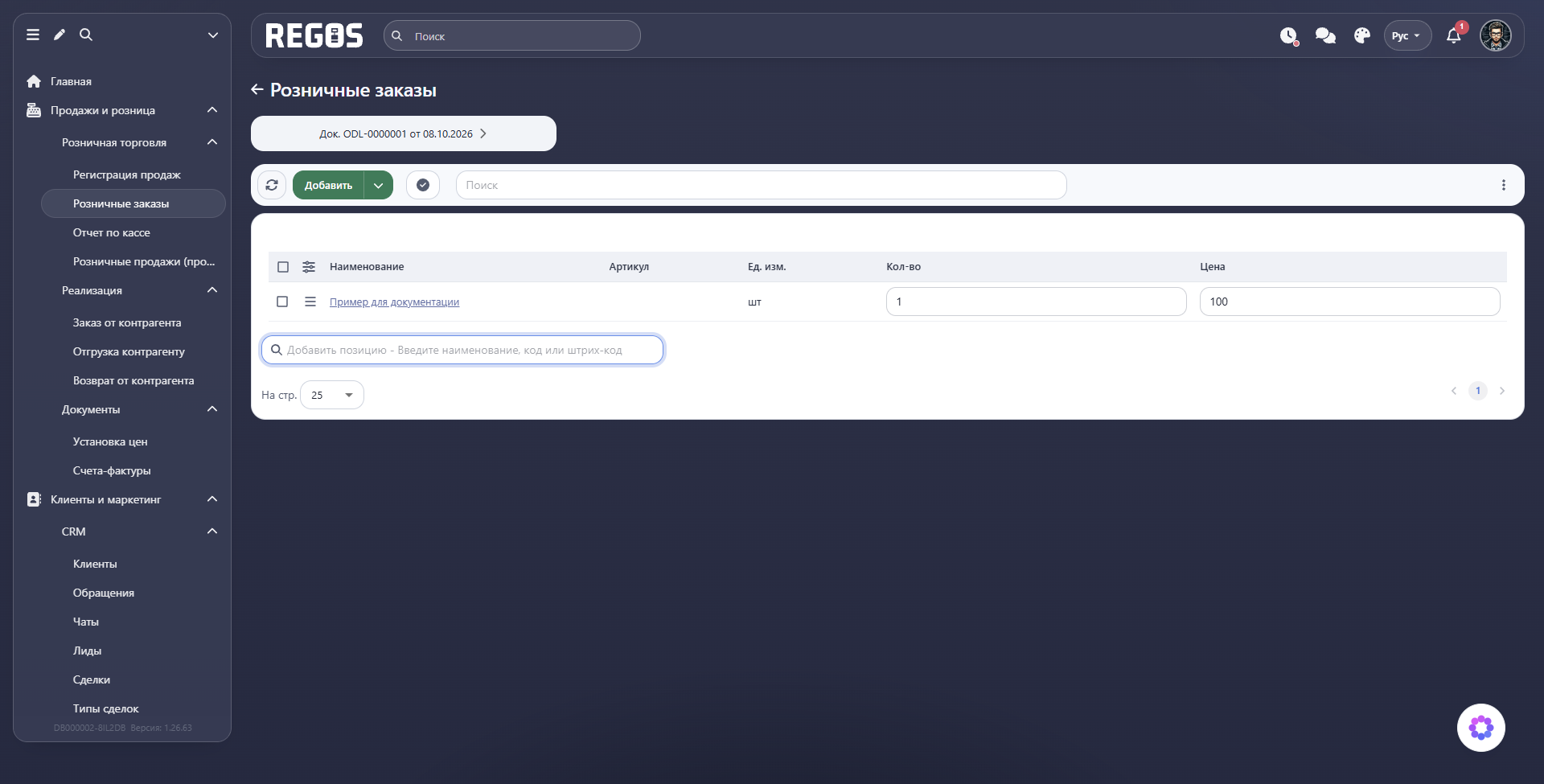This screenshot has width=1544, height=784.
Task: Open the Рус language selector
Action: click(x=1407, y=35)
